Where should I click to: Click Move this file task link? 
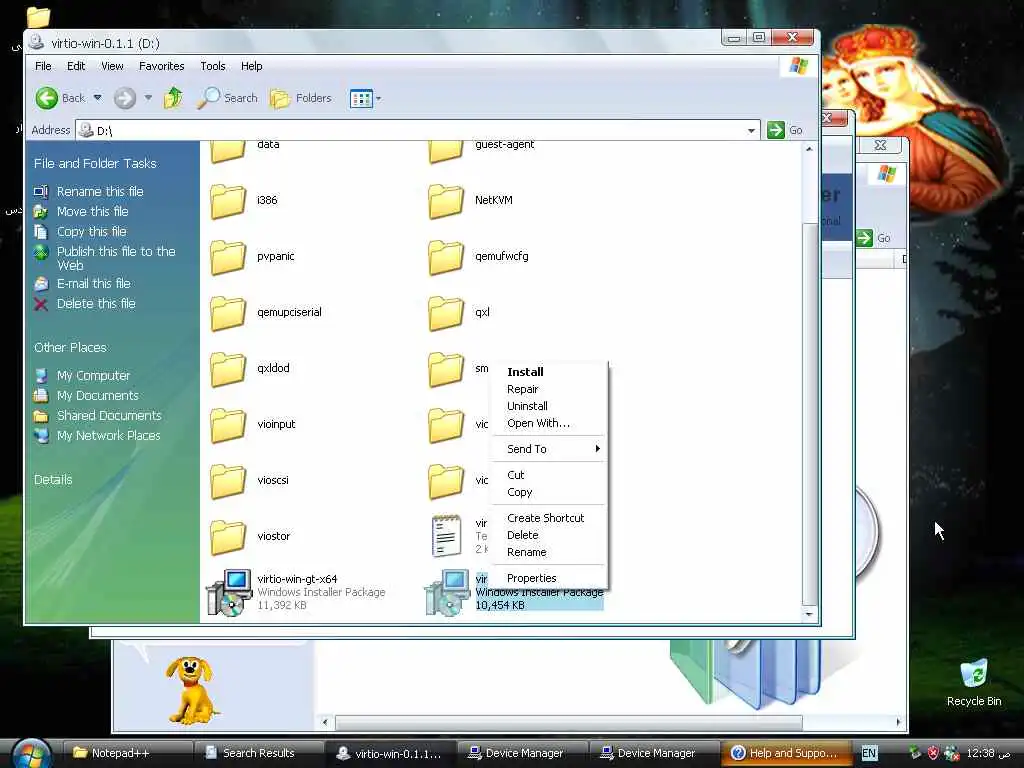pos(92,212)
